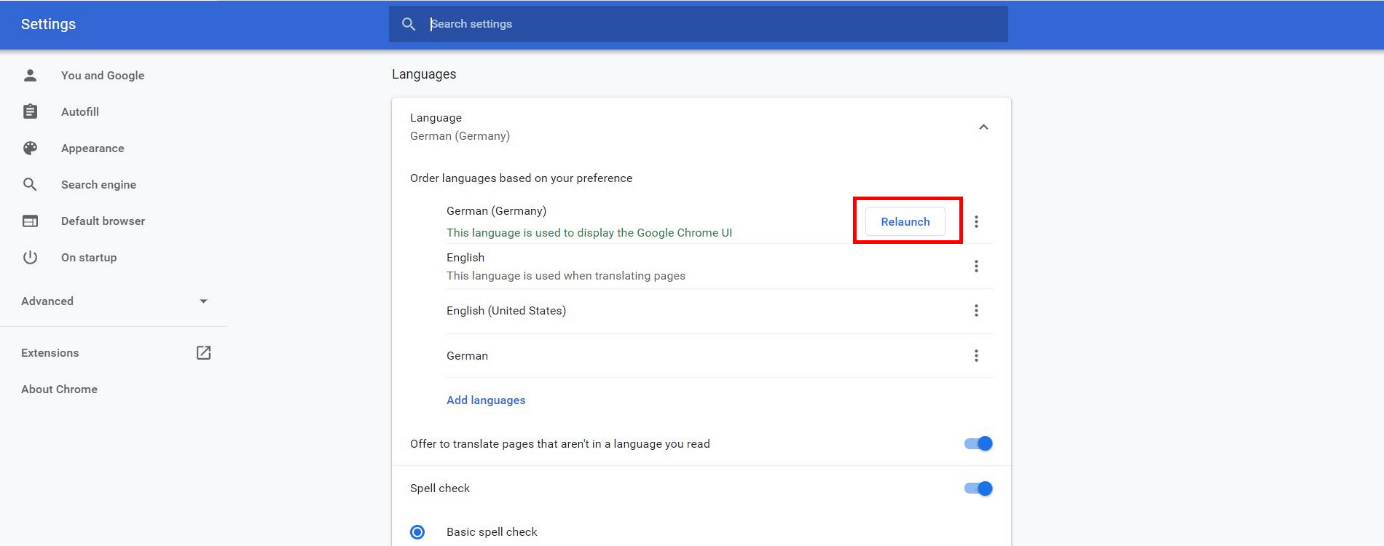Click the Languages section heading
This screenshot has height=546, width=1384.
(x=424, y=74)
